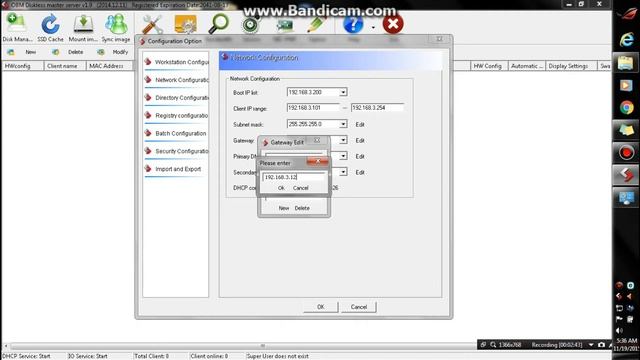Launch the Sync image tool
This screenshot has height=360, width=640.
116,28
